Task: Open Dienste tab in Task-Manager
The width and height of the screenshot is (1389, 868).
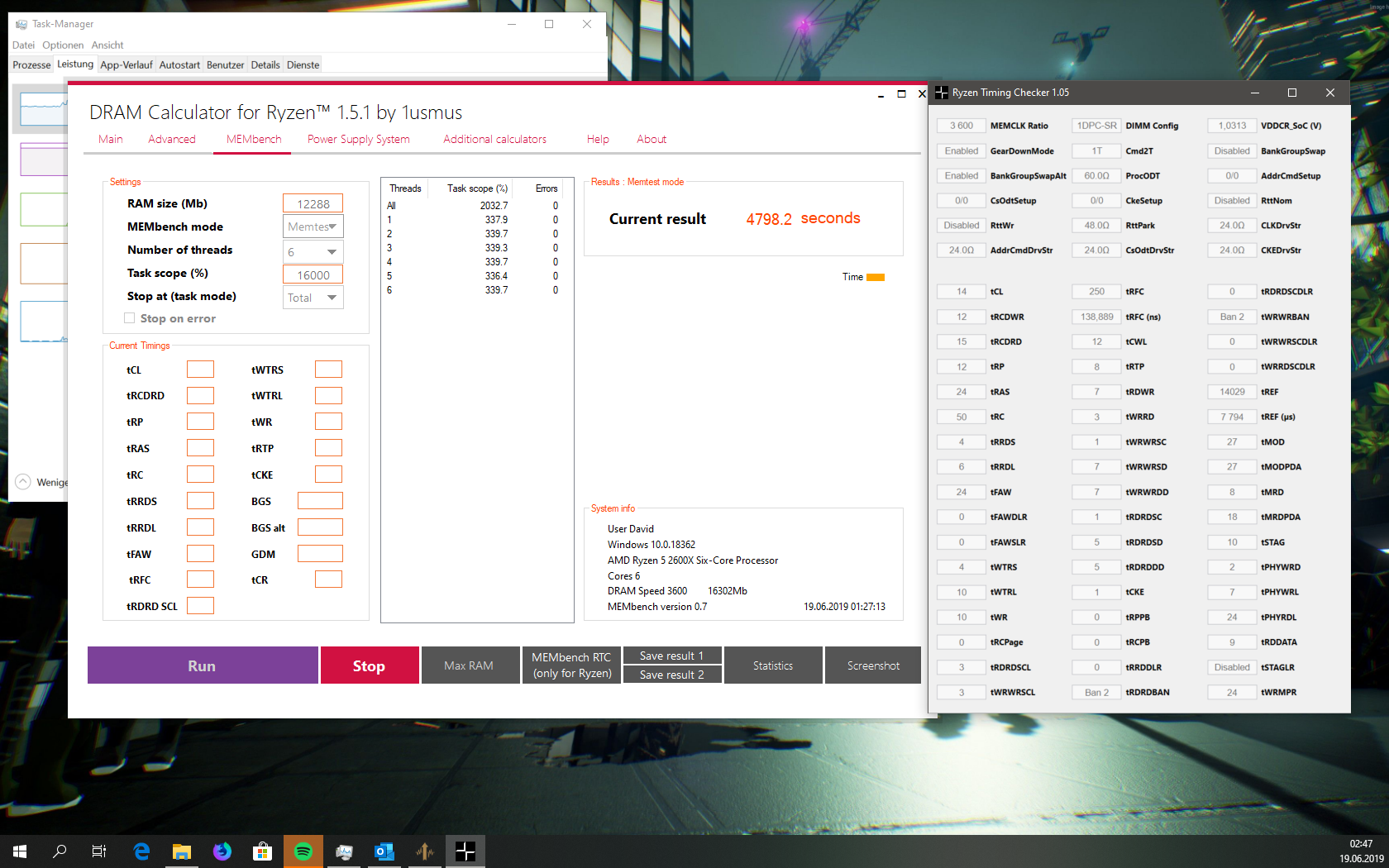Action: (303, 65)
